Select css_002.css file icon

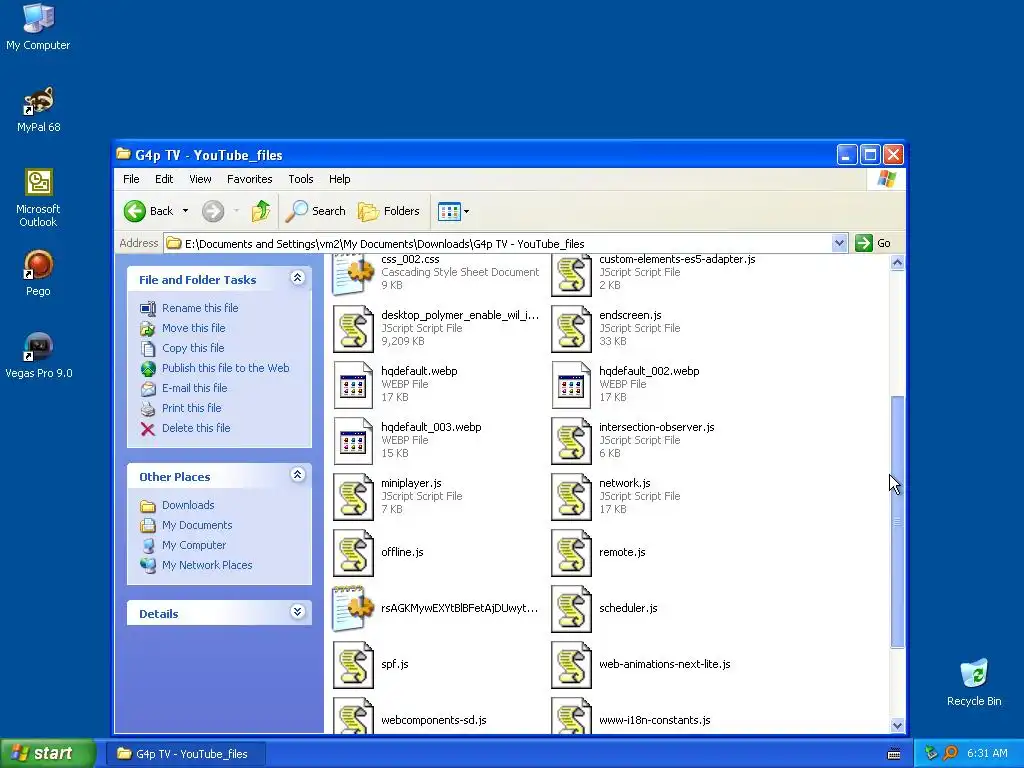(353, 274)
